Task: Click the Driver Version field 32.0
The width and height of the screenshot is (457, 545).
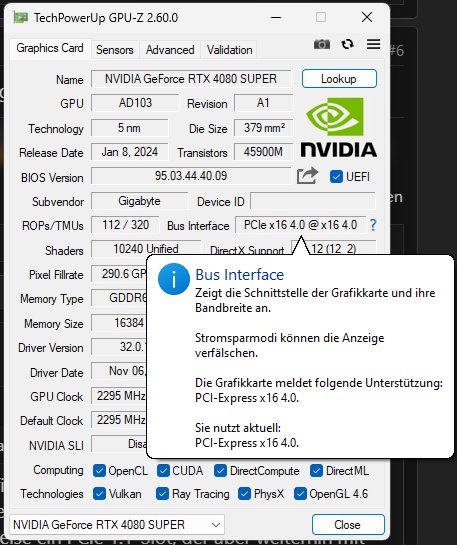Action: click(x=119, y=347)
